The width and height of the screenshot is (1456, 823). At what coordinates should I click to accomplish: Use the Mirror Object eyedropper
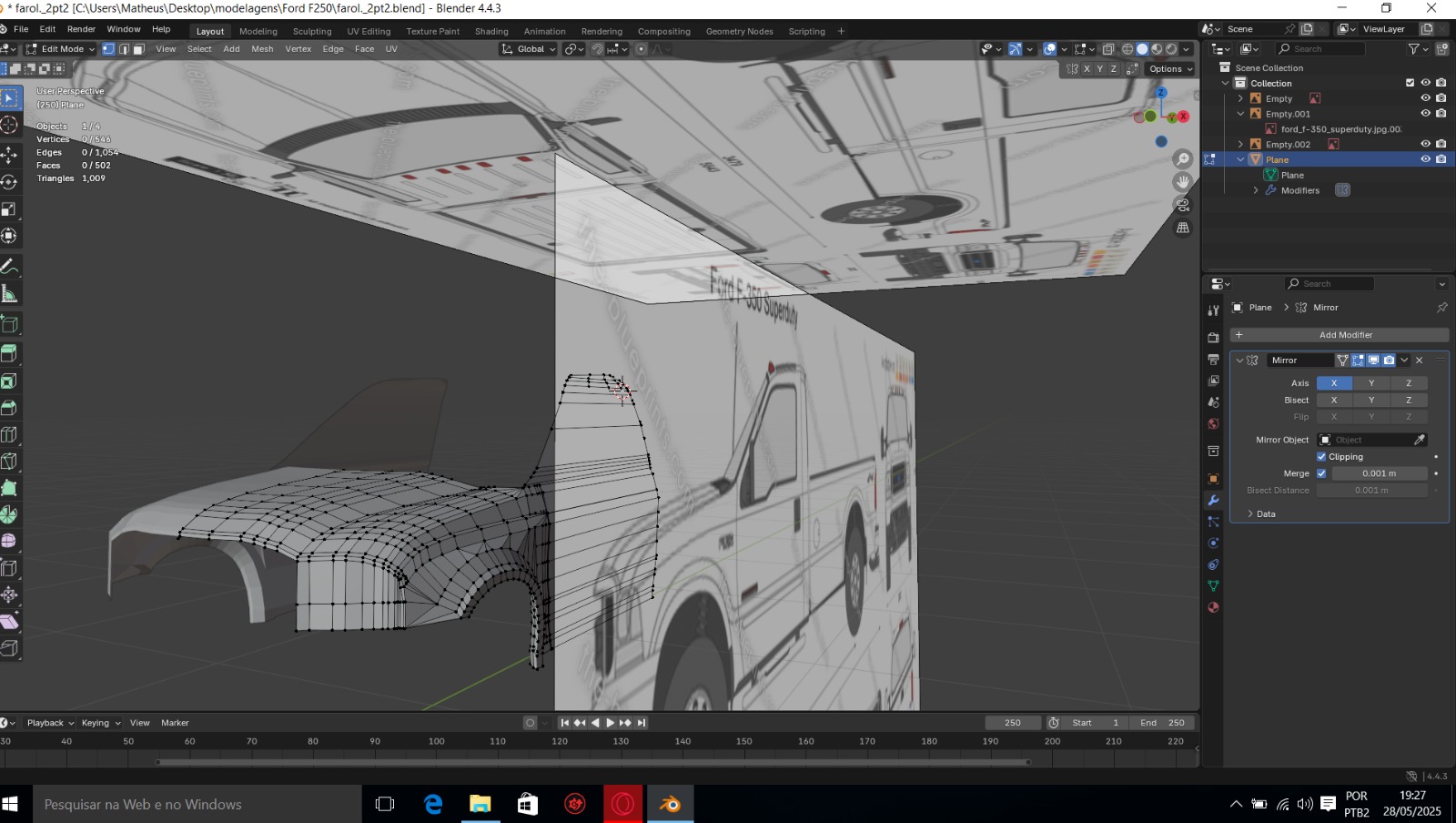pos(1419,440)
